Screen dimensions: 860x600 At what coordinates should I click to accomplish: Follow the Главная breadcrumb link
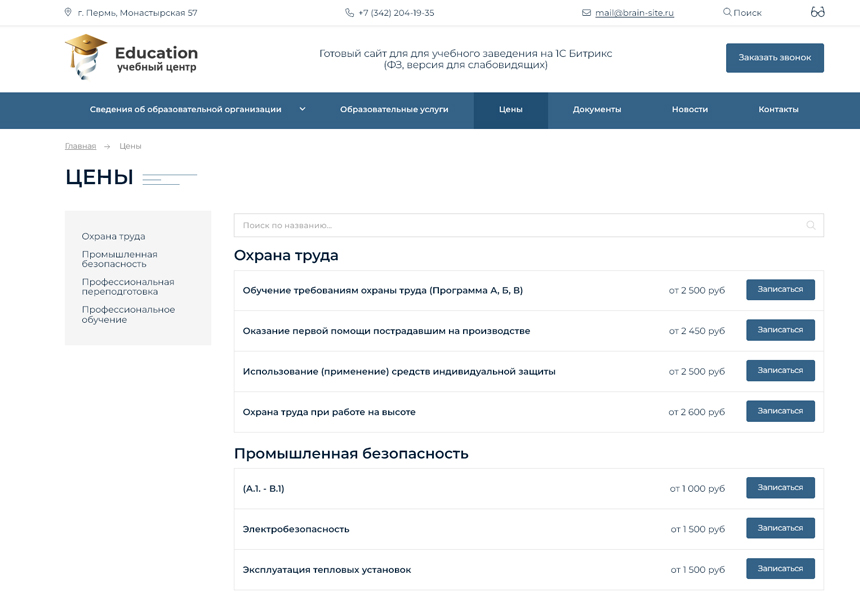click(80, 146)
